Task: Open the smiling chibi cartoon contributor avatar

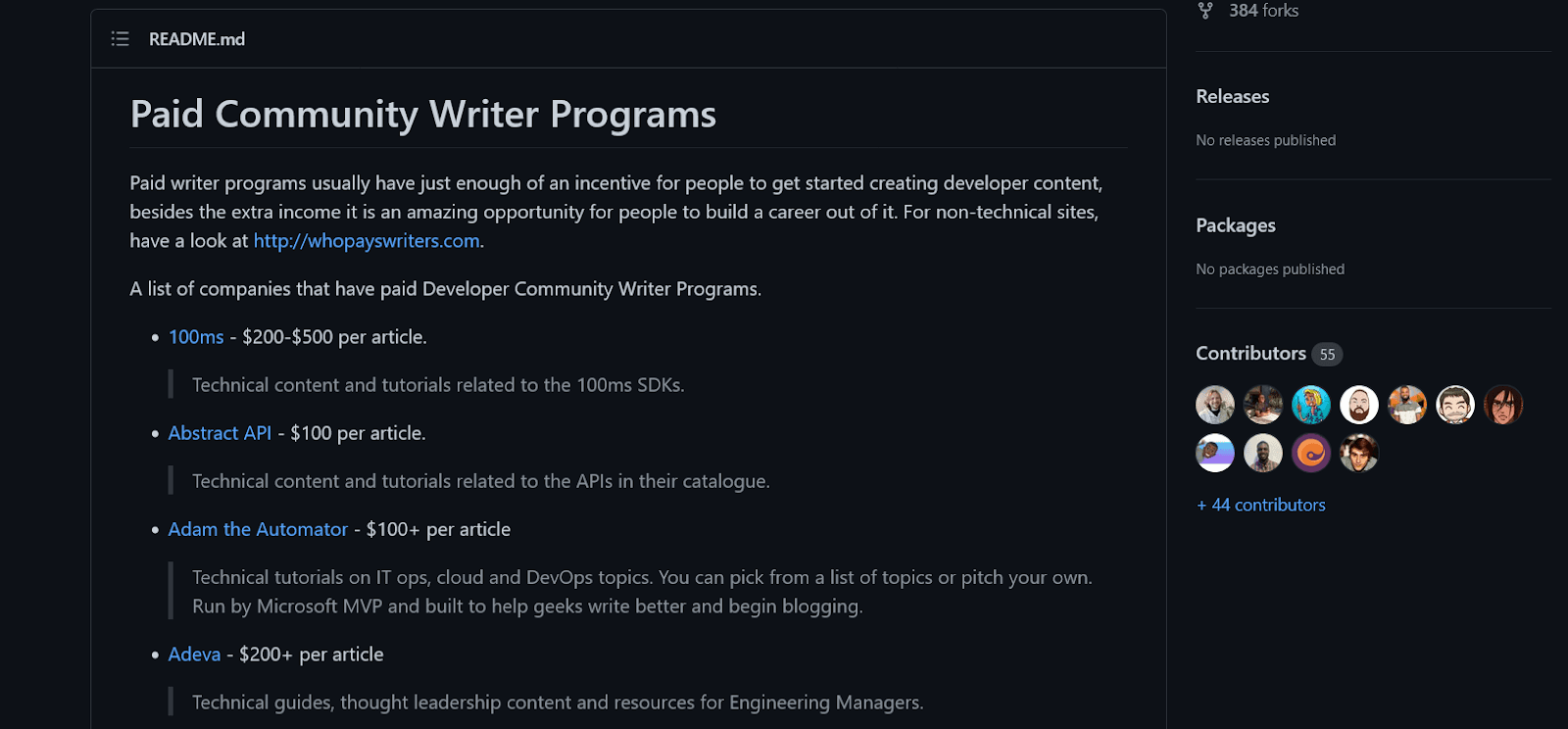Action: [1455, 405]
